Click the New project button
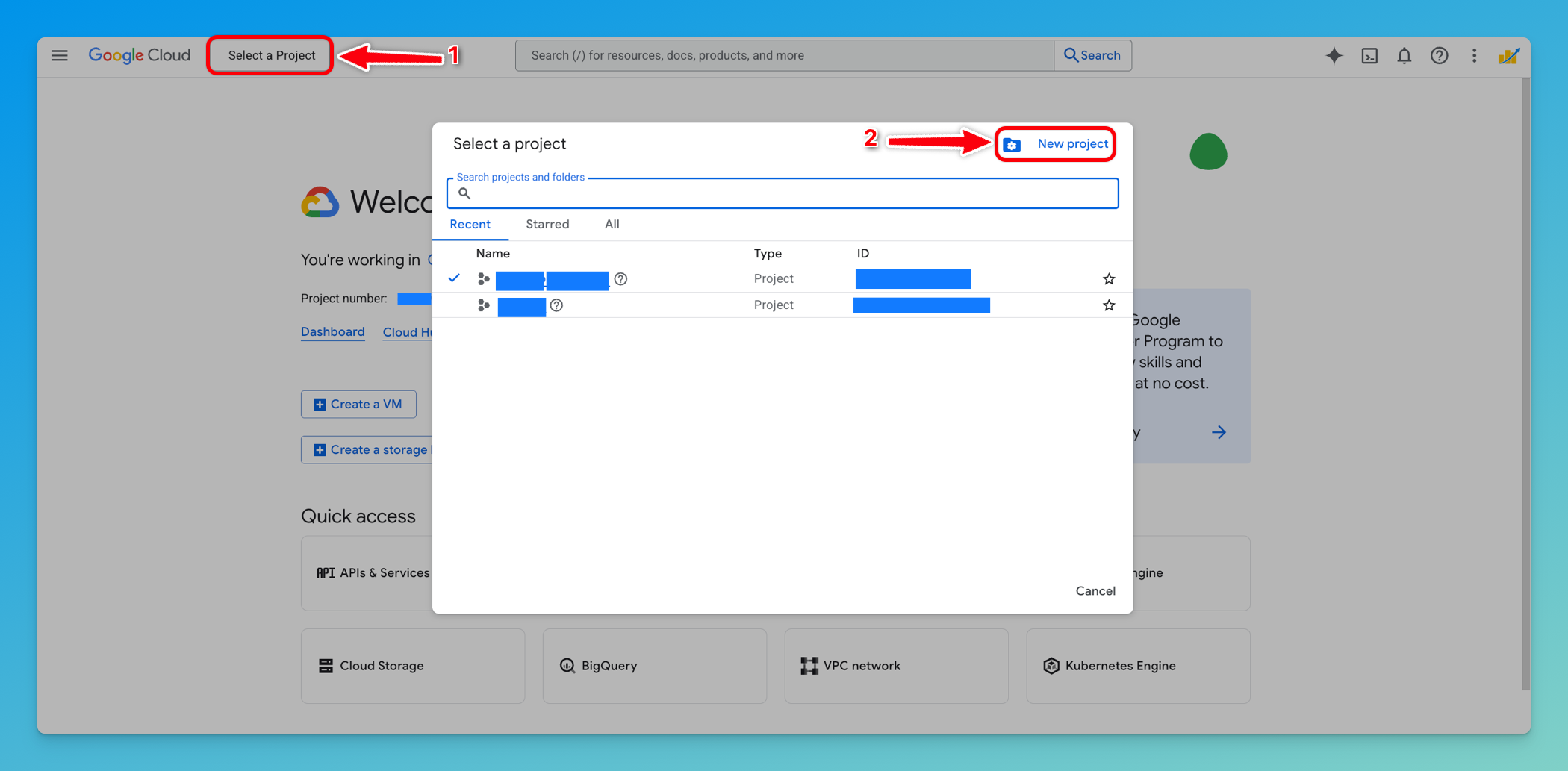 (x=1056, y=143)
